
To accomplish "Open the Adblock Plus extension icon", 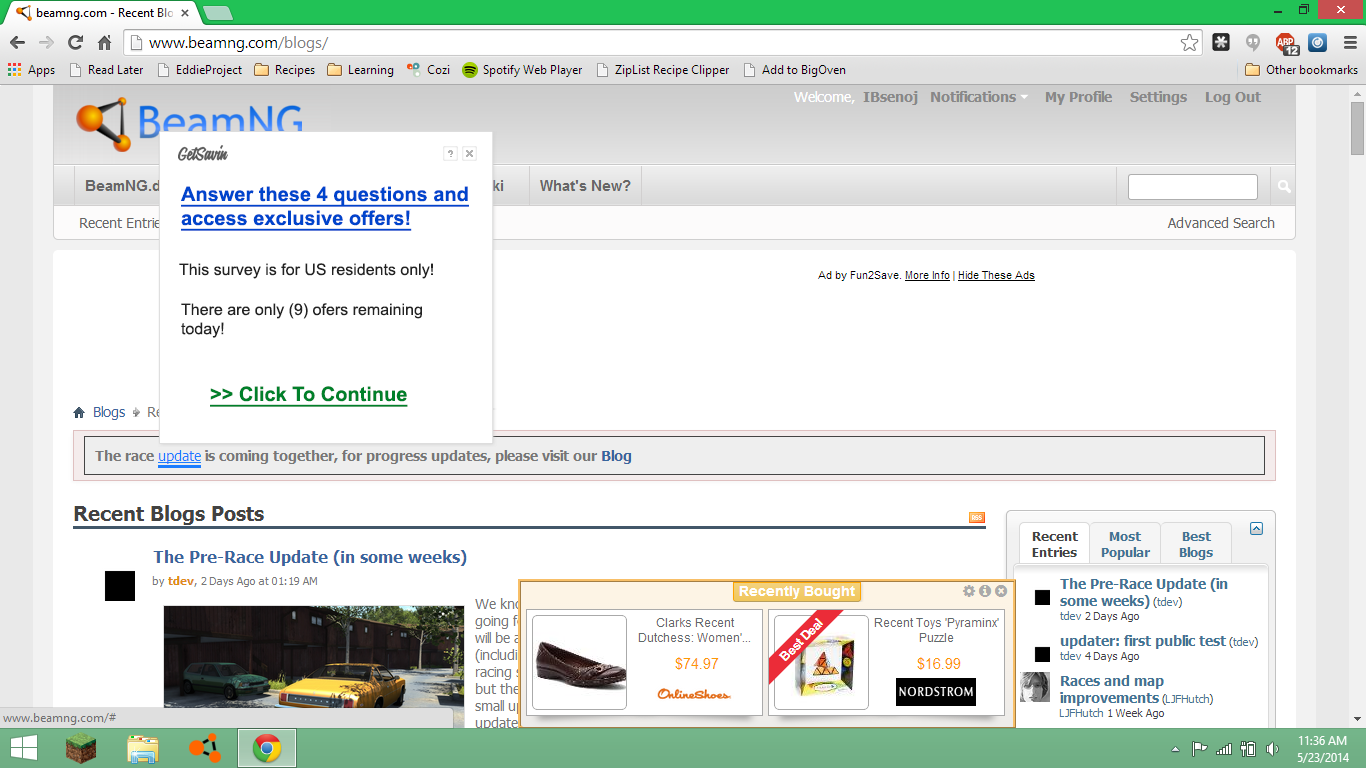I will pyautogui.click(x=1286, y=43).
